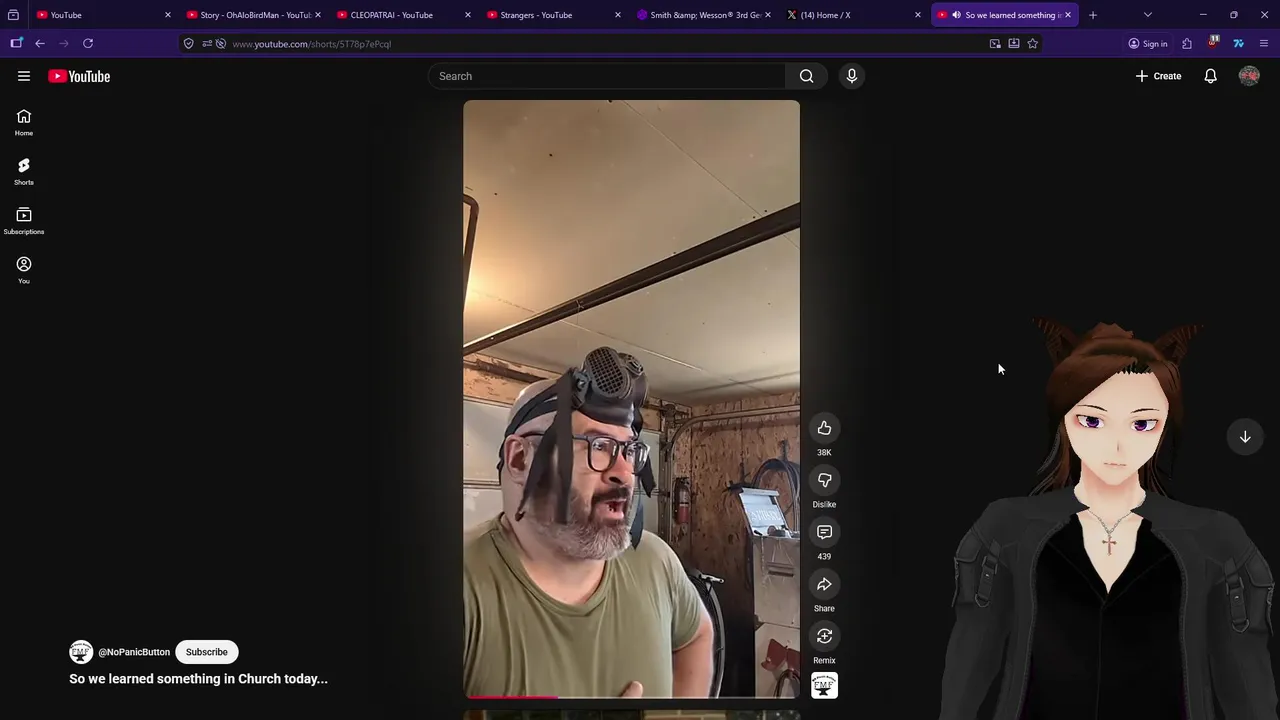Image resolution: width=1280 pixels, height=720 pixels.
Task: Open the notifications bell
Action: coord(1210,76)
